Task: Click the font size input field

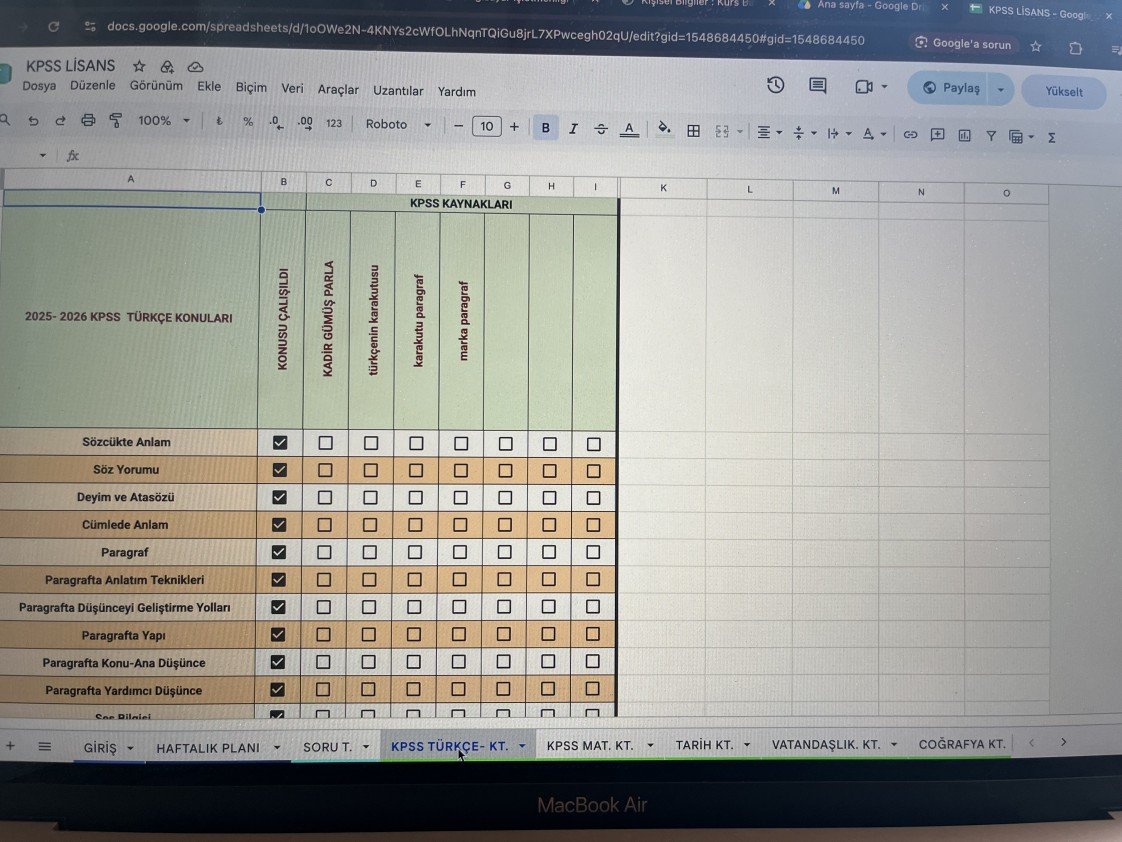Action: pos(487,127)
